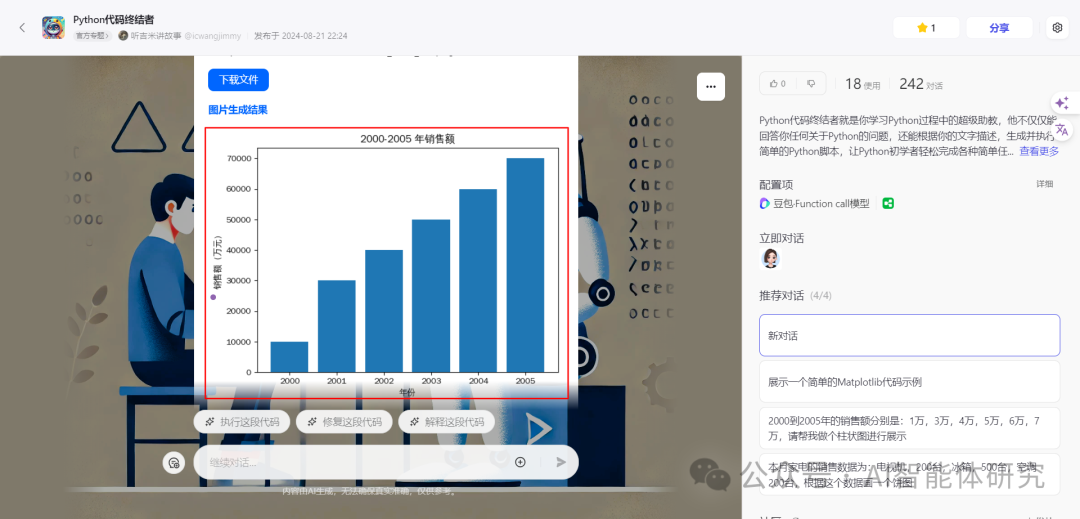Click the plus attachment icon in input
The height and width of the screenshot is (519, 1080).
[x=520, y=462]
